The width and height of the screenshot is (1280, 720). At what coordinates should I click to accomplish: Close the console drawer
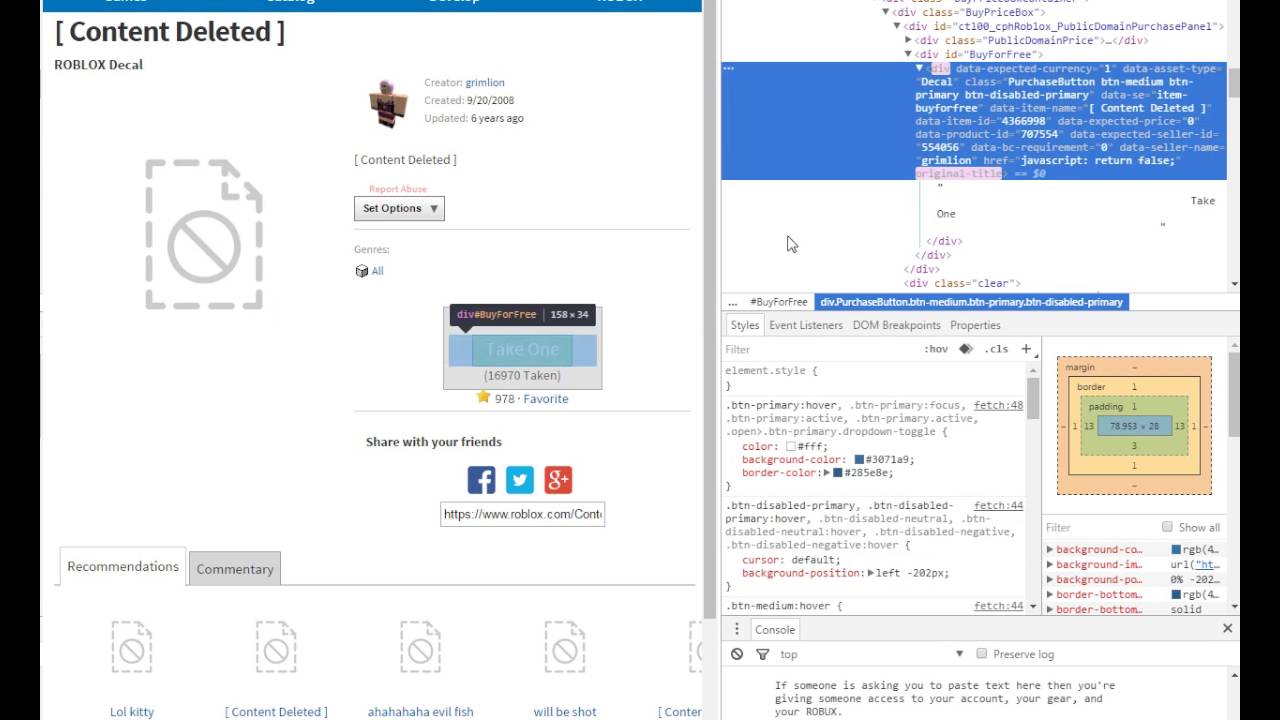point(1227,629)
